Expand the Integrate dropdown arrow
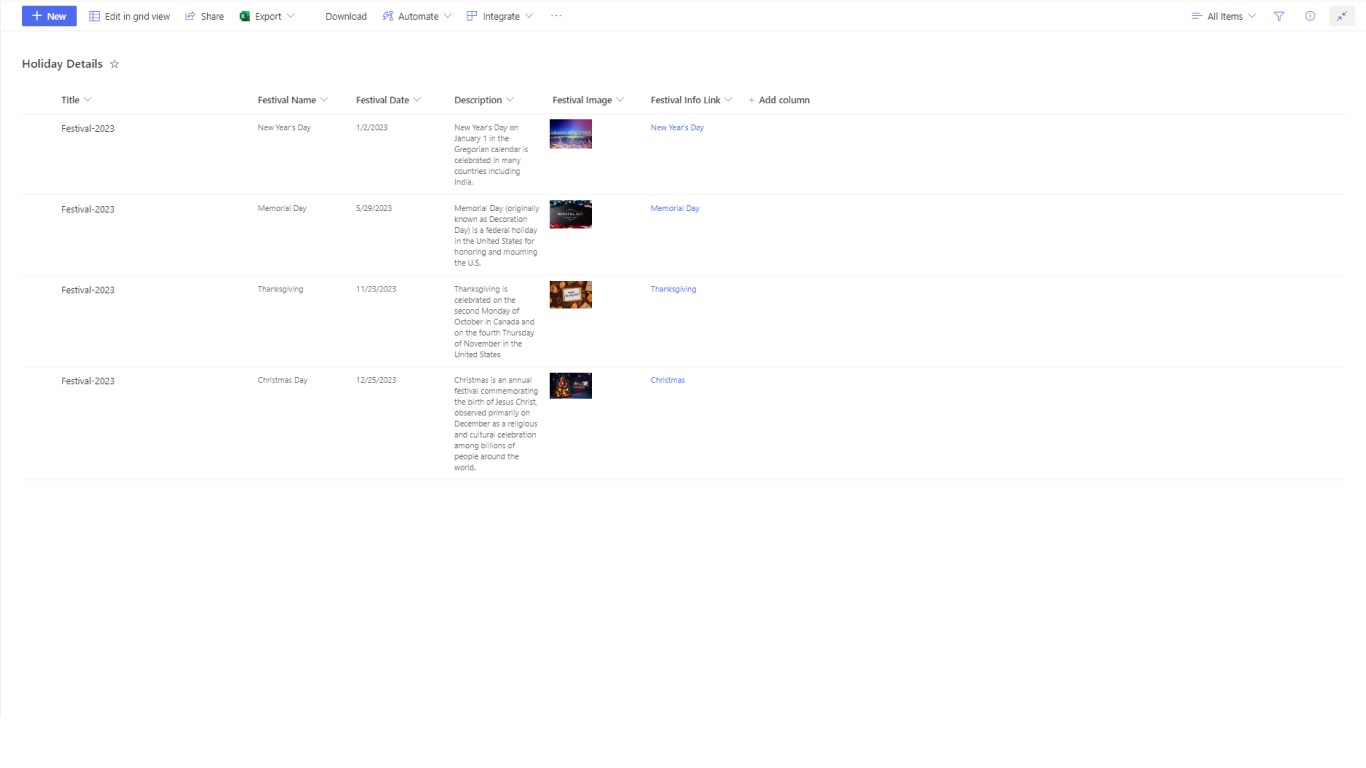Image resolution: width=1366 pixels, height=768 pixels. point(529,16)
